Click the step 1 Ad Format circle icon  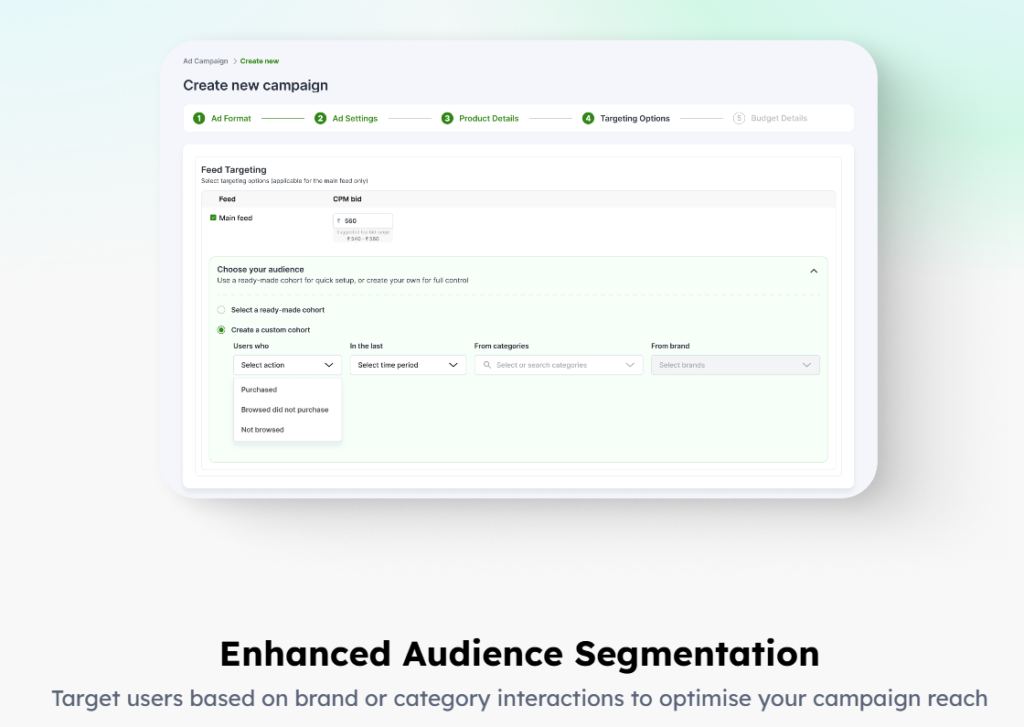[x=199, y=118]
